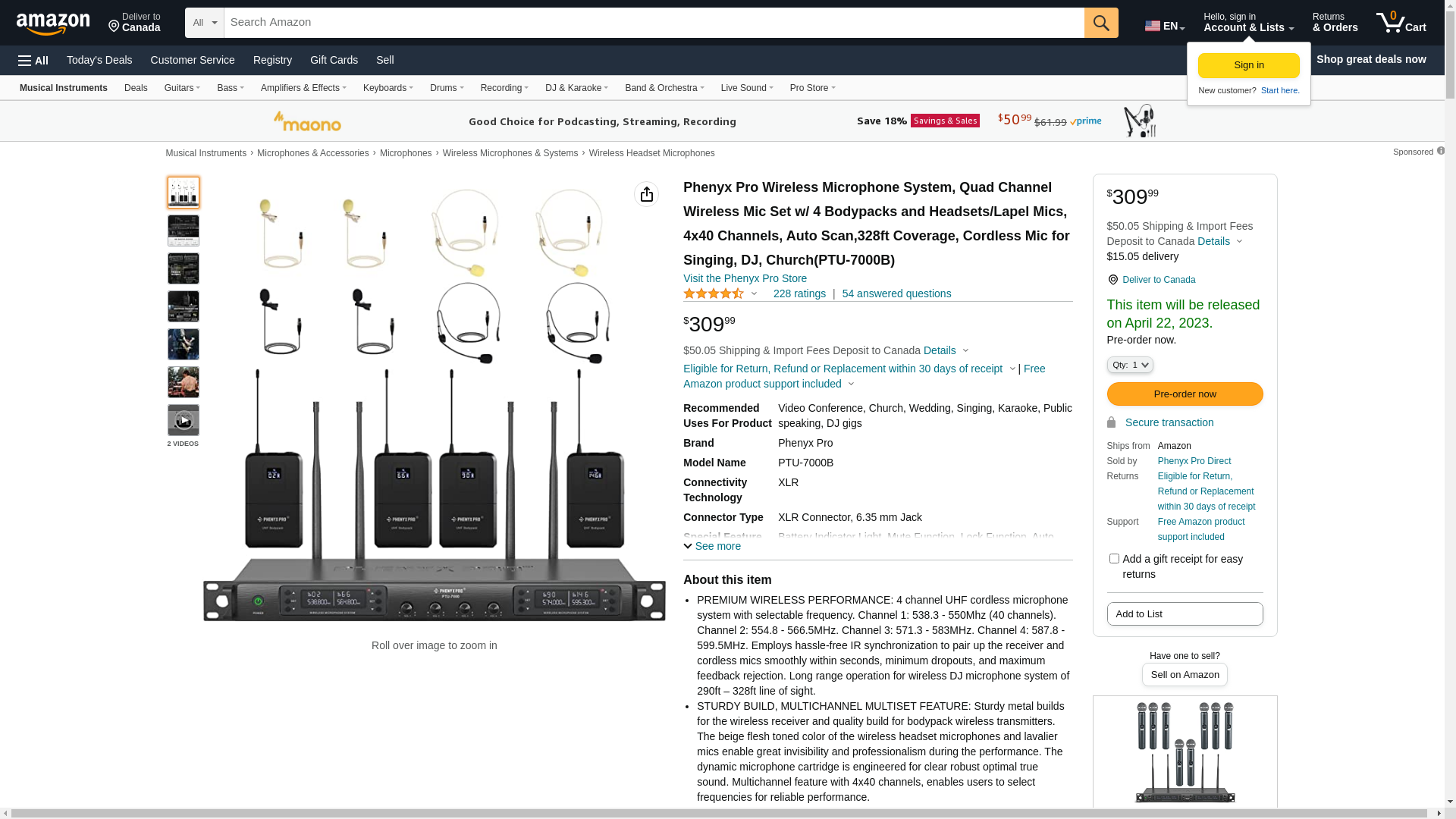Click the star rating icons
Viewport: 1456px width, 819px height.
713,294
